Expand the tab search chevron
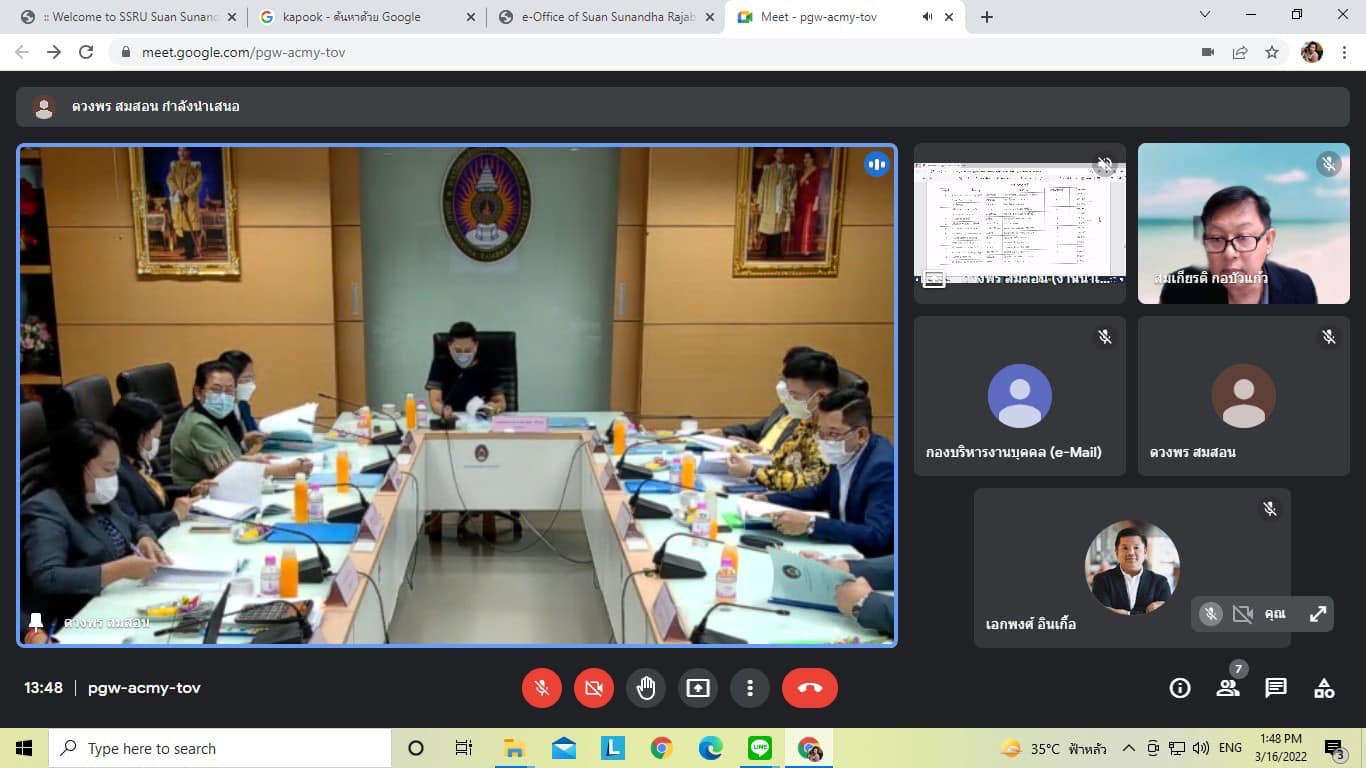The height and width of the screenshot is (768, 1366). tap(1205, 15)
